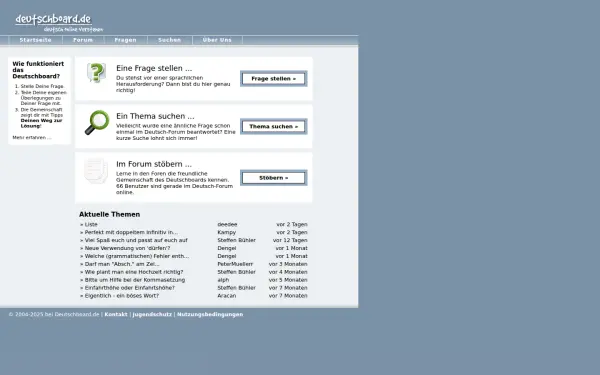Image resolution: width=600 pixels, height=375 pixels.
Task: Open topic 'Bitte um Hilfe bei der Kommasetzung'
Action: pyautogui.click(x=135, y=280)
